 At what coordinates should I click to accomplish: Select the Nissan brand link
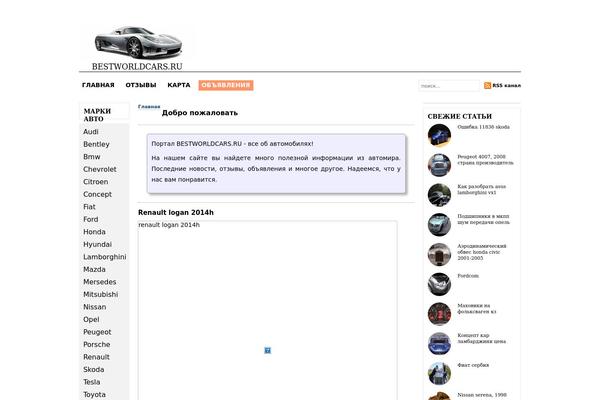[95, 307]
